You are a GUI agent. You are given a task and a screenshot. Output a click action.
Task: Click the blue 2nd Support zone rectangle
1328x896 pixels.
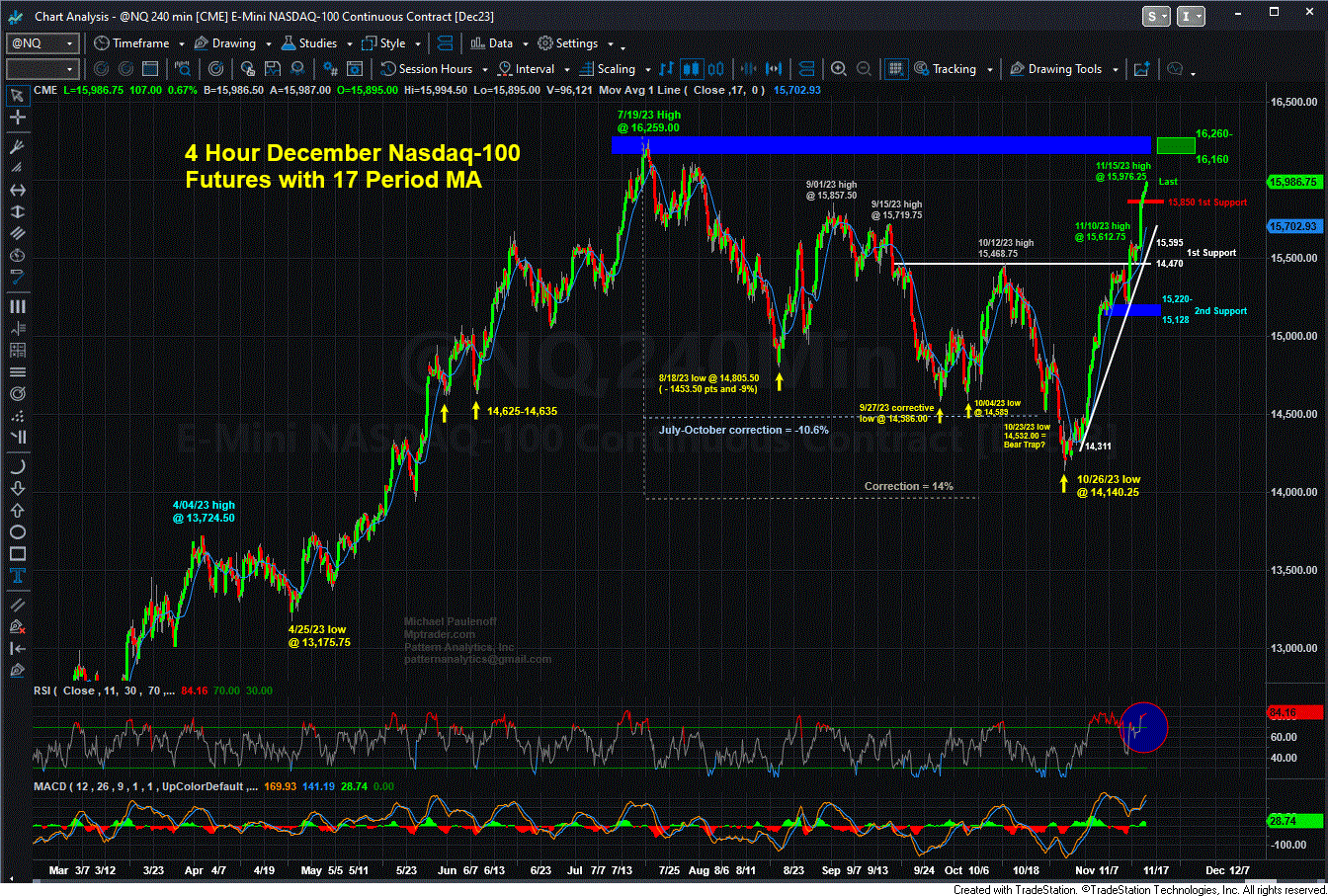1133,310
